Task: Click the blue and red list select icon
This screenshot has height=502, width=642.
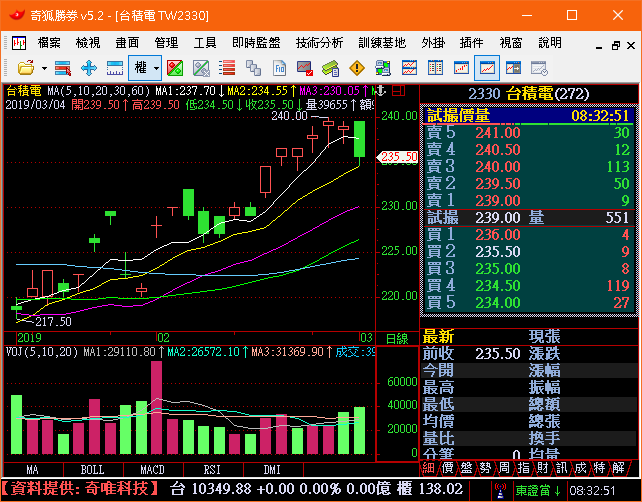Action: point(63,68)
